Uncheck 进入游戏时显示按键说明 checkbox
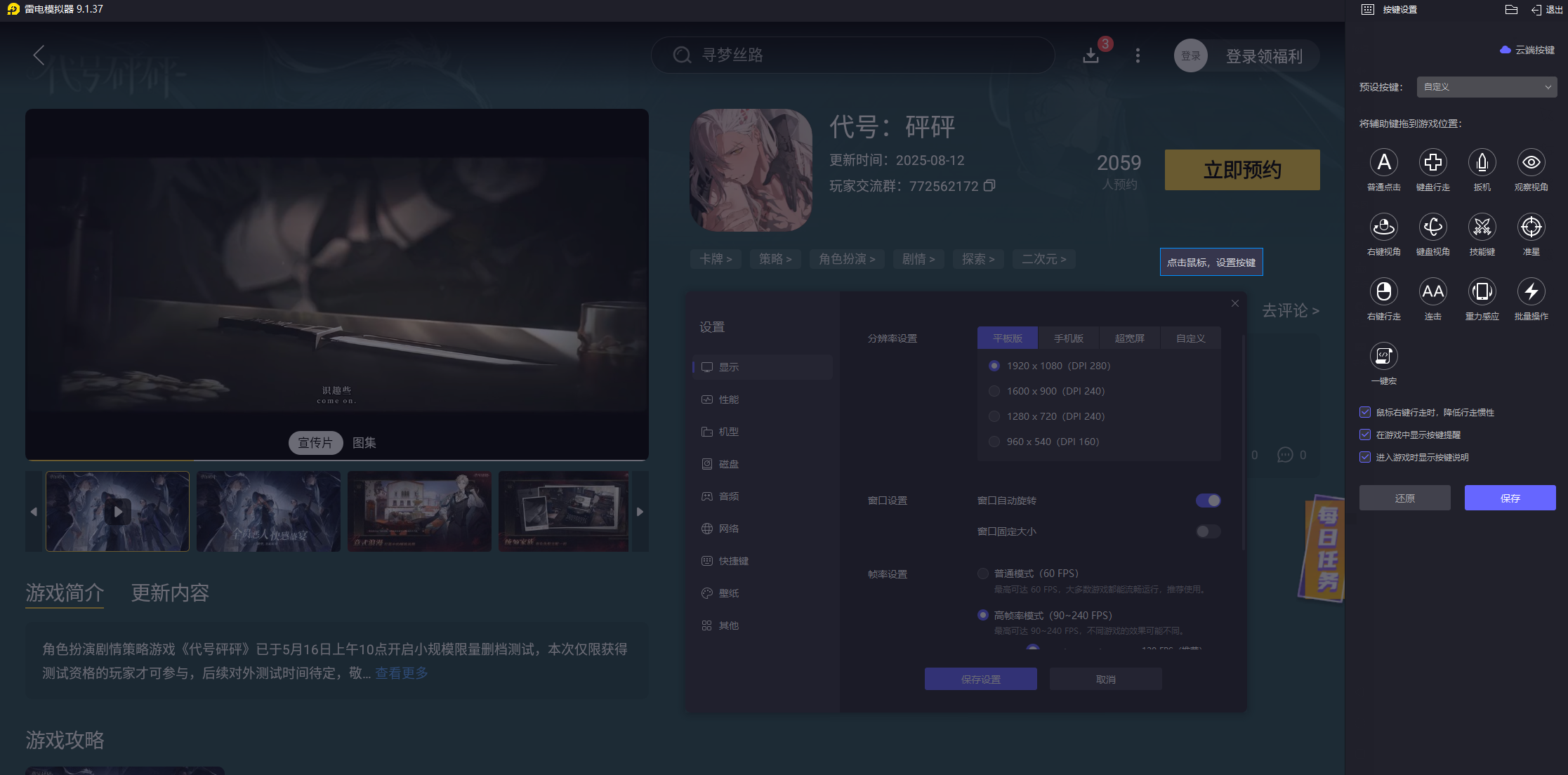Screen dimensions: 1568x775 tap(1365, 458)
